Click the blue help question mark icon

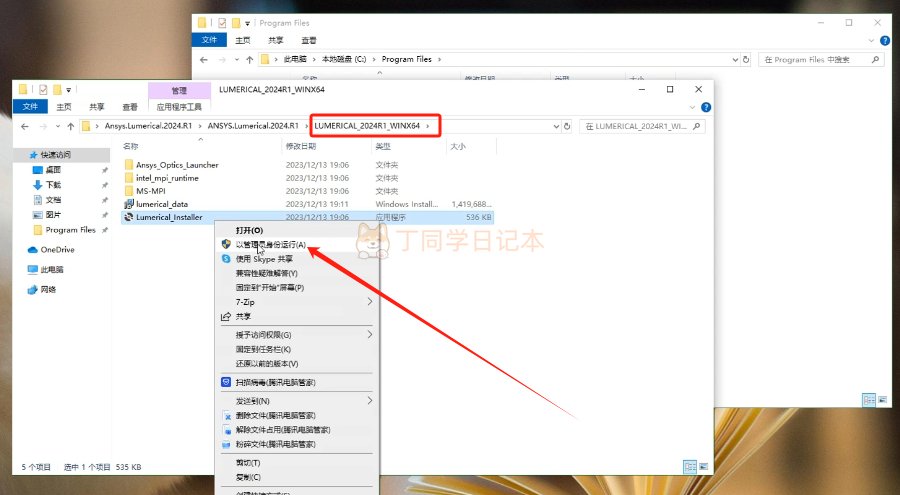[x=706, y=107]
